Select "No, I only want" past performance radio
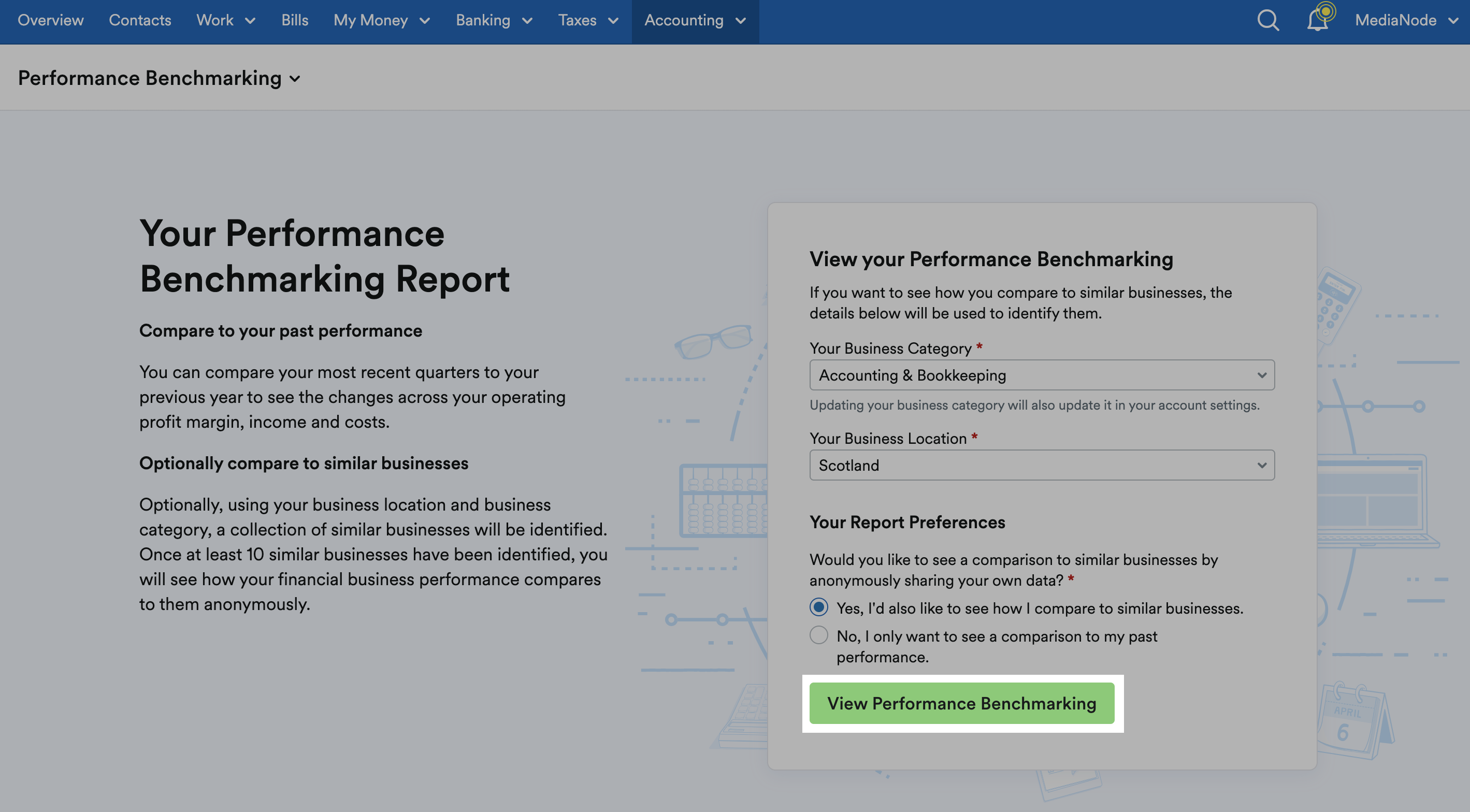 (x=819, y=635)
